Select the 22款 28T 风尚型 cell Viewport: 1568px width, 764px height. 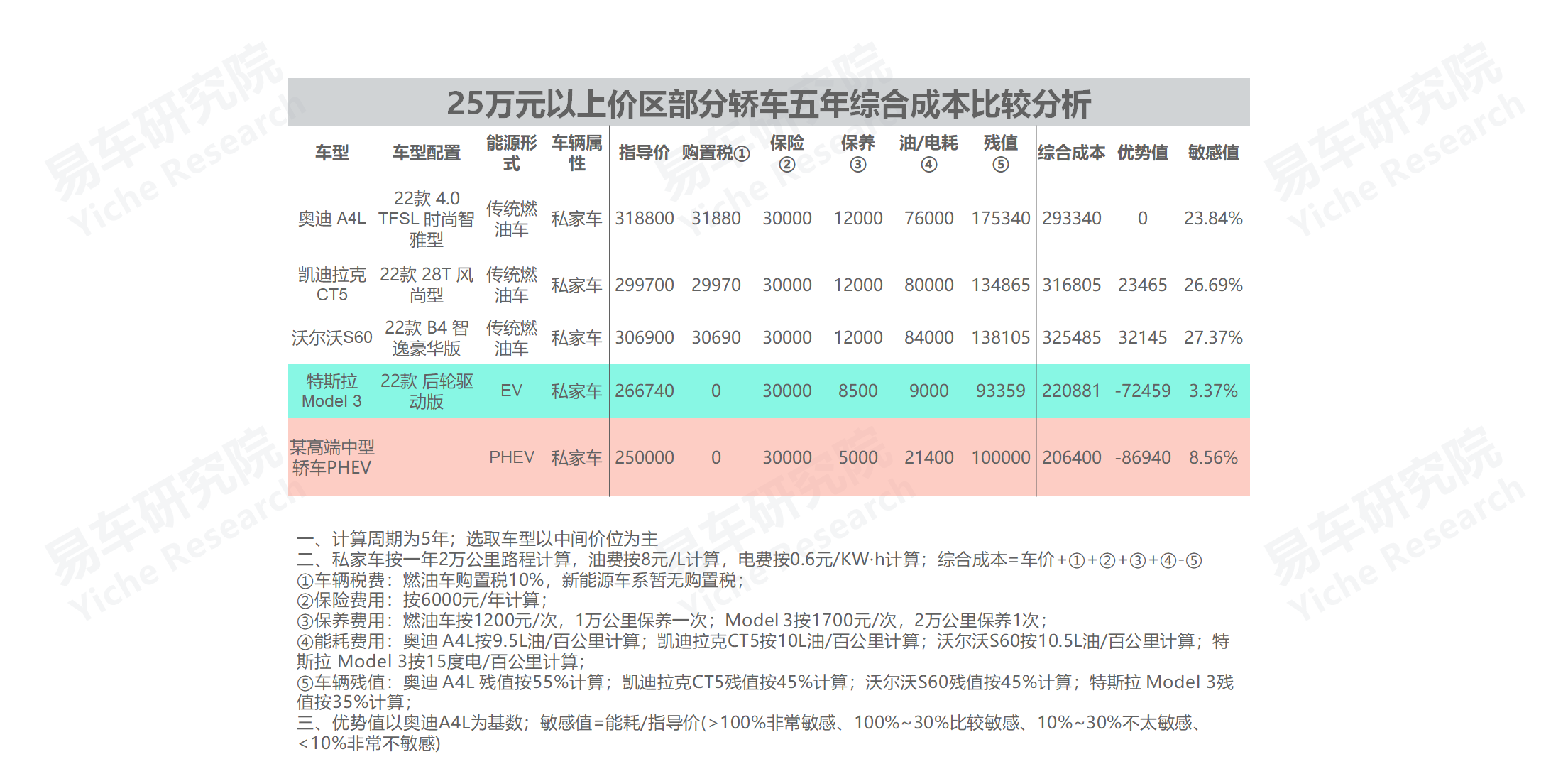coord(427,285)
